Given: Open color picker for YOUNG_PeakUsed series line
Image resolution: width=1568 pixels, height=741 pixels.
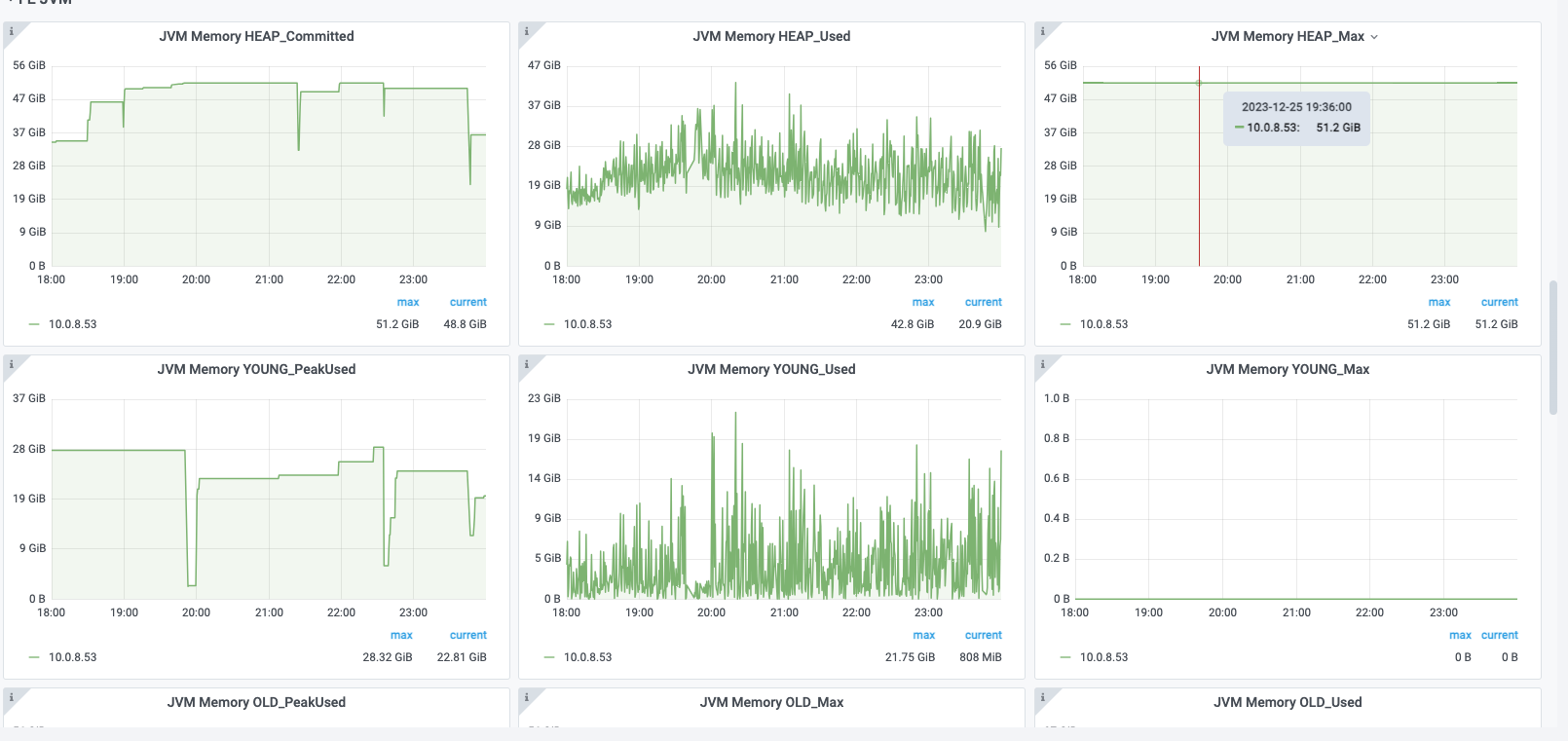Looking at the screenshot, I should 34,657.
